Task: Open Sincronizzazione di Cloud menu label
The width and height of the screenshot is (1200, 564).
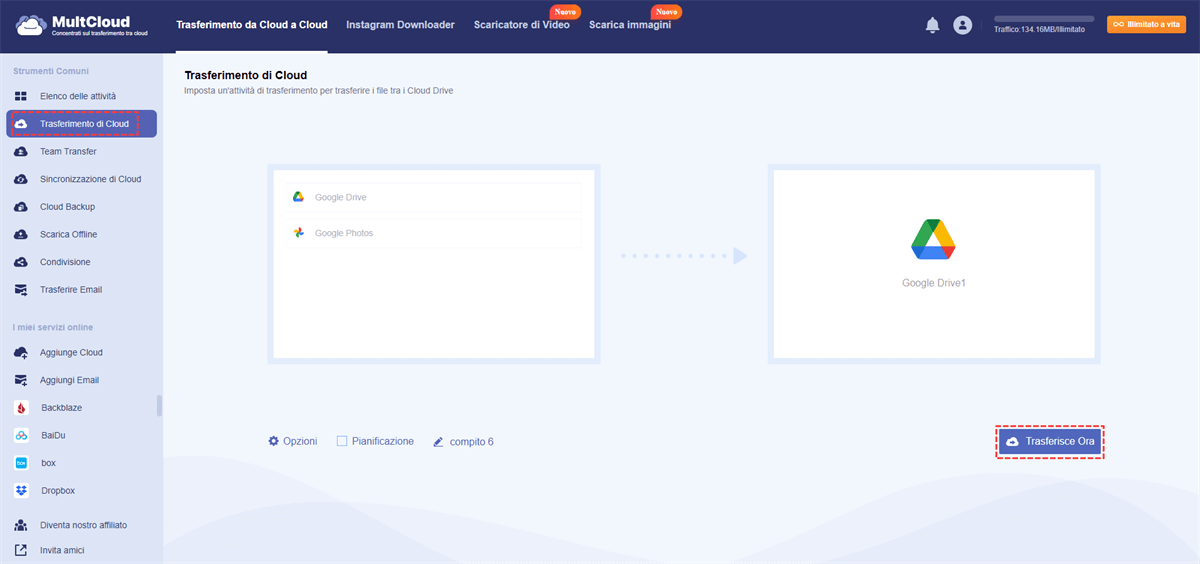Action: [90, 179]
